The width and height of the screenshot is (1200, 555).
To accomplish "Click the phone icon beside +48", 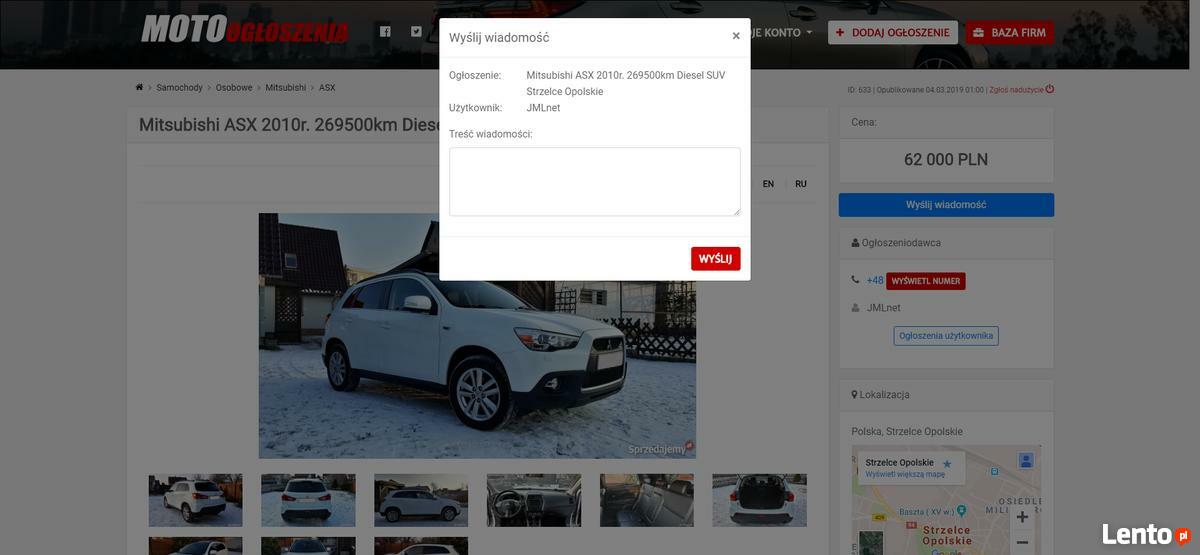I will (x=855, y=280).
